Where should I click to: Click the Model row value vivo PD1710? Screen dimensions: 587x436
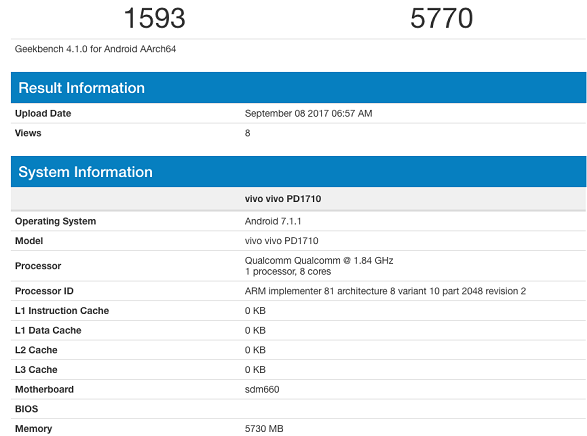pyautogui.click(x=282, y=241)
